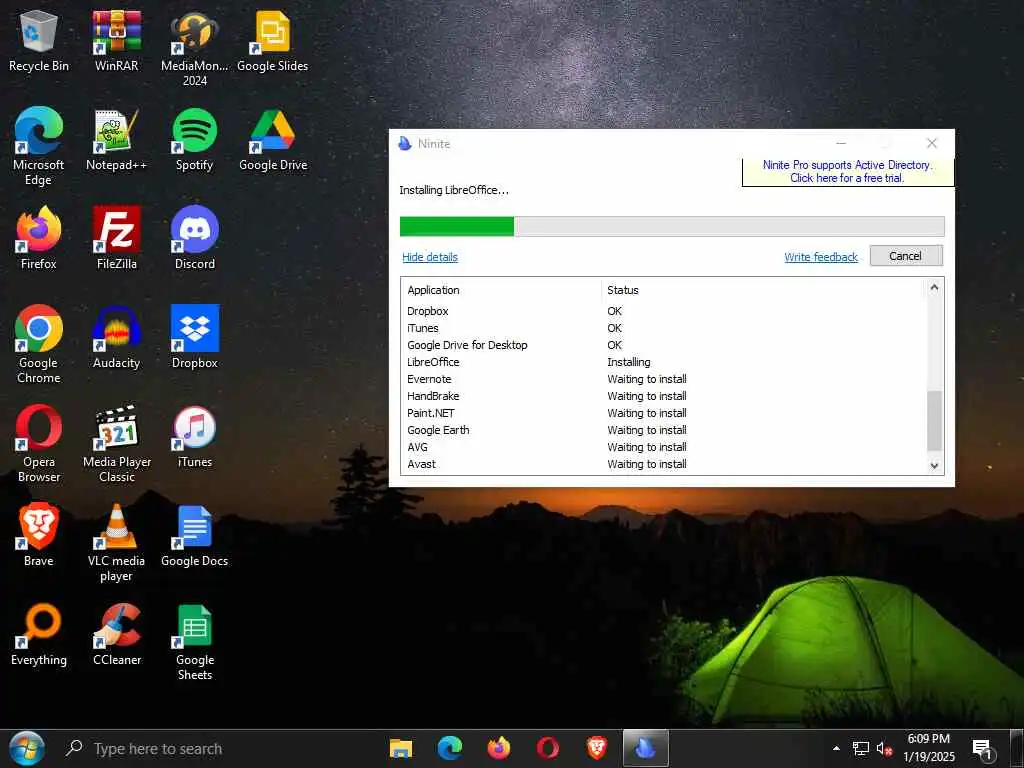Select the FileZilla desktop icon
Viewport: 1024px width, 768px height.
(x=116, y=239)
